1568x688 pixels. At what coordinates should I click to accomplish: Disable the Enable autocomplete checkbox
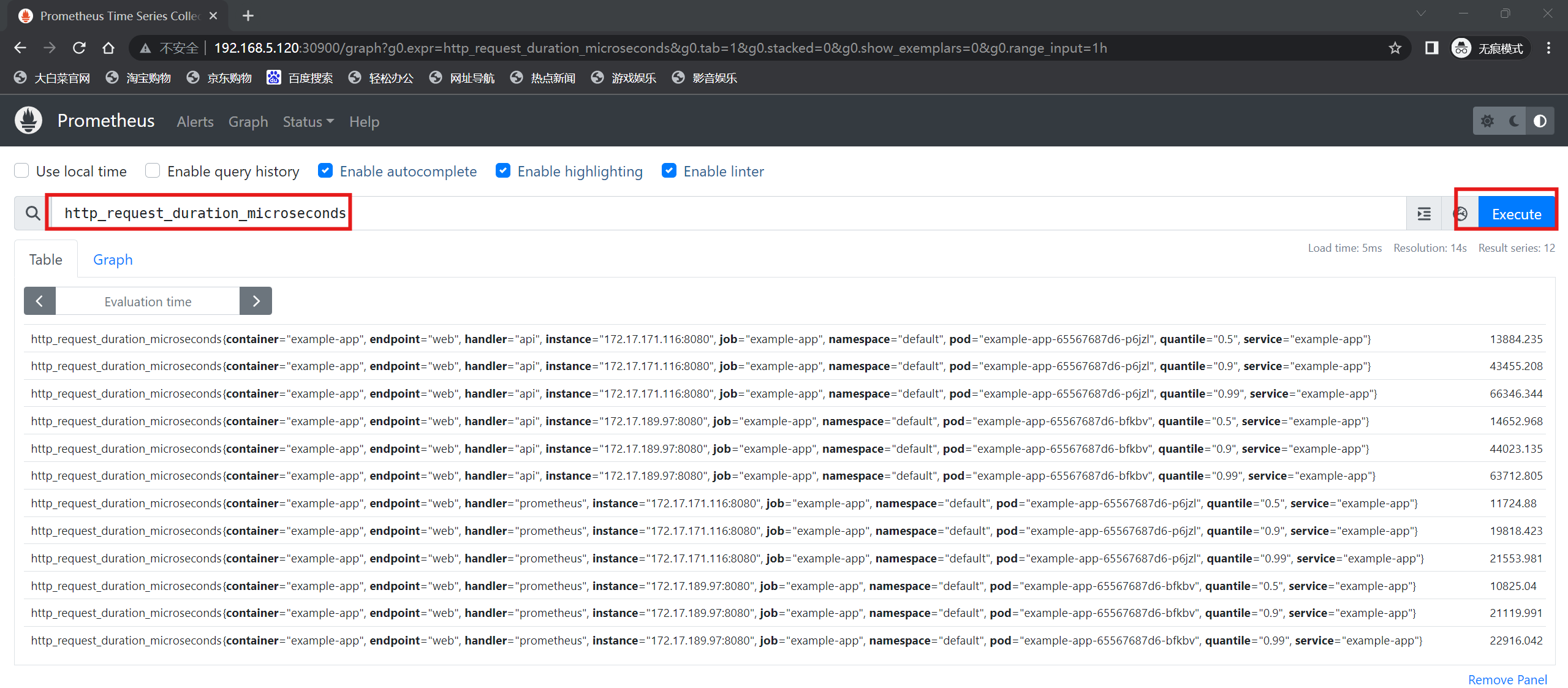coord(325,171)
